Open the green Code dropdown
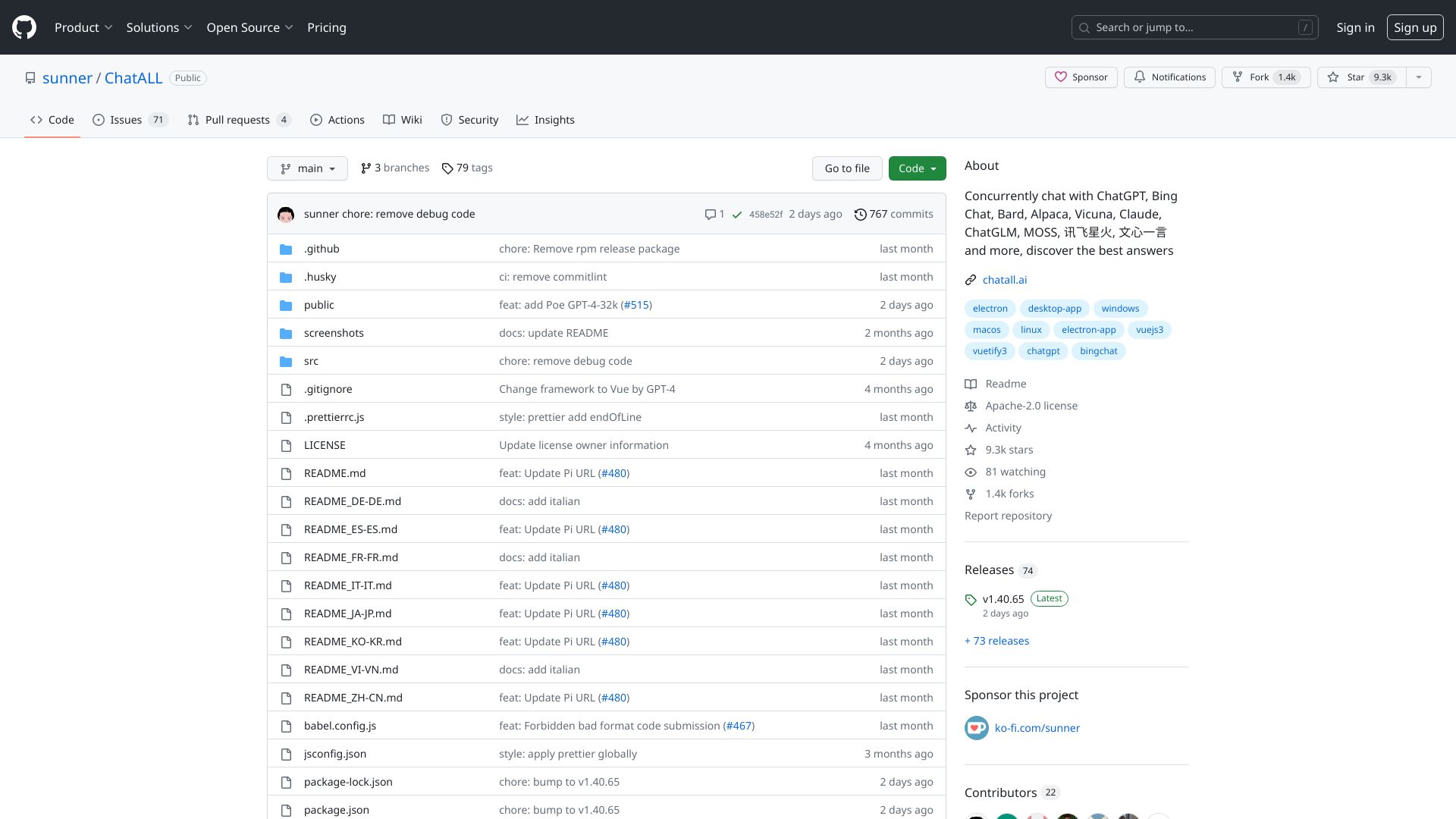The image size is (1456, 819). [917, 168]
